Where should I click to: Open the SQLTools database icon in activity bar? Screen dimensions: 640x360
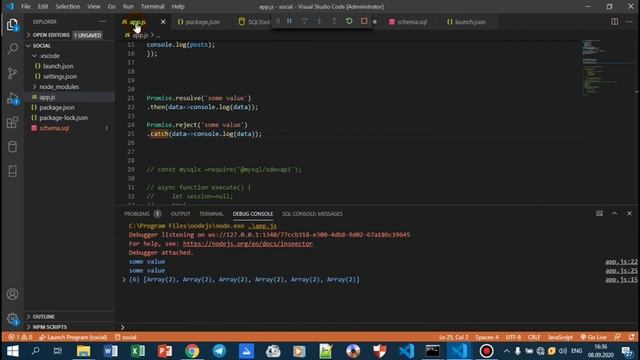point(12,147)
